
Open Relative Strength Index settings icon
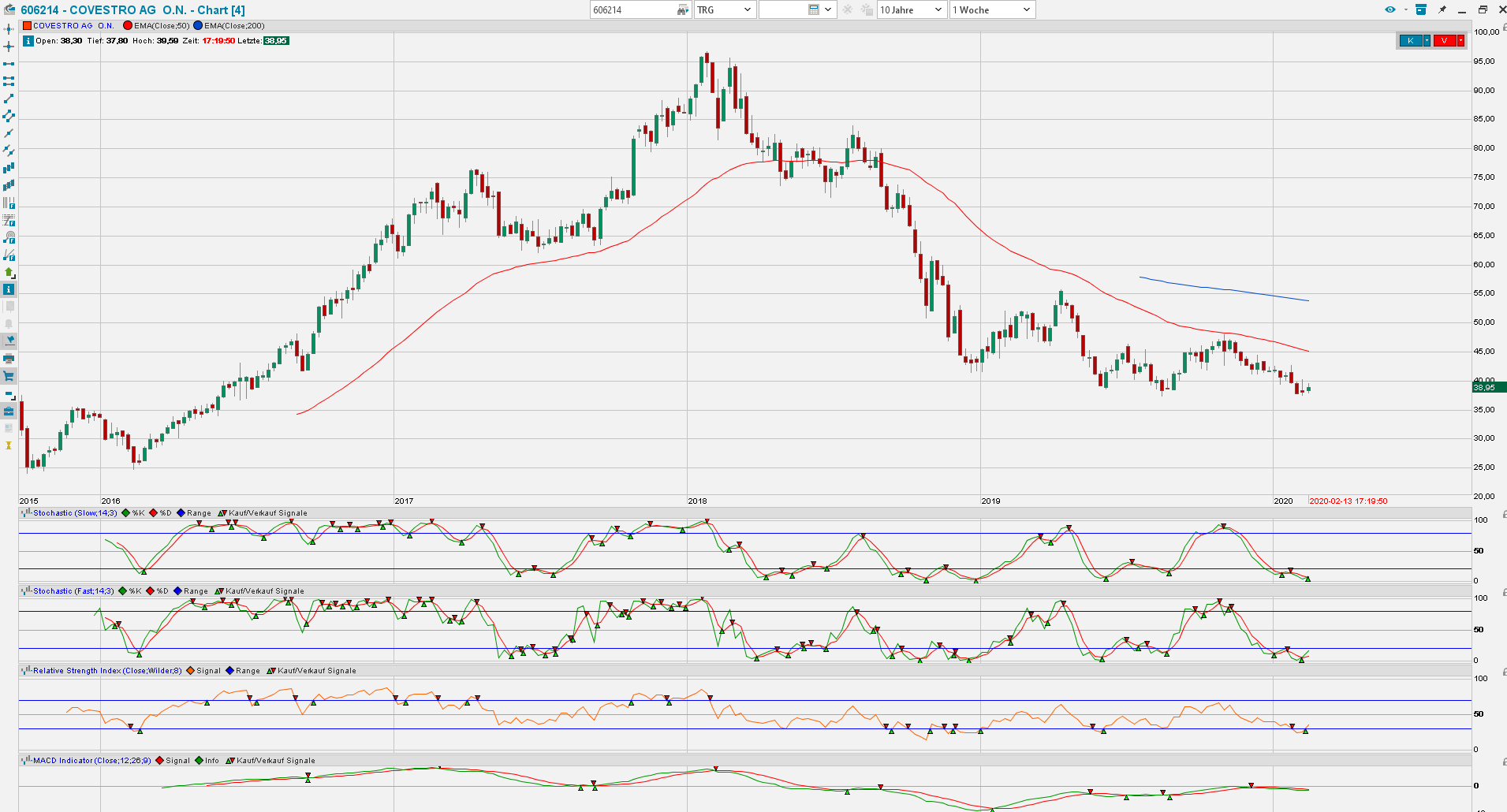tap(26, 670)
